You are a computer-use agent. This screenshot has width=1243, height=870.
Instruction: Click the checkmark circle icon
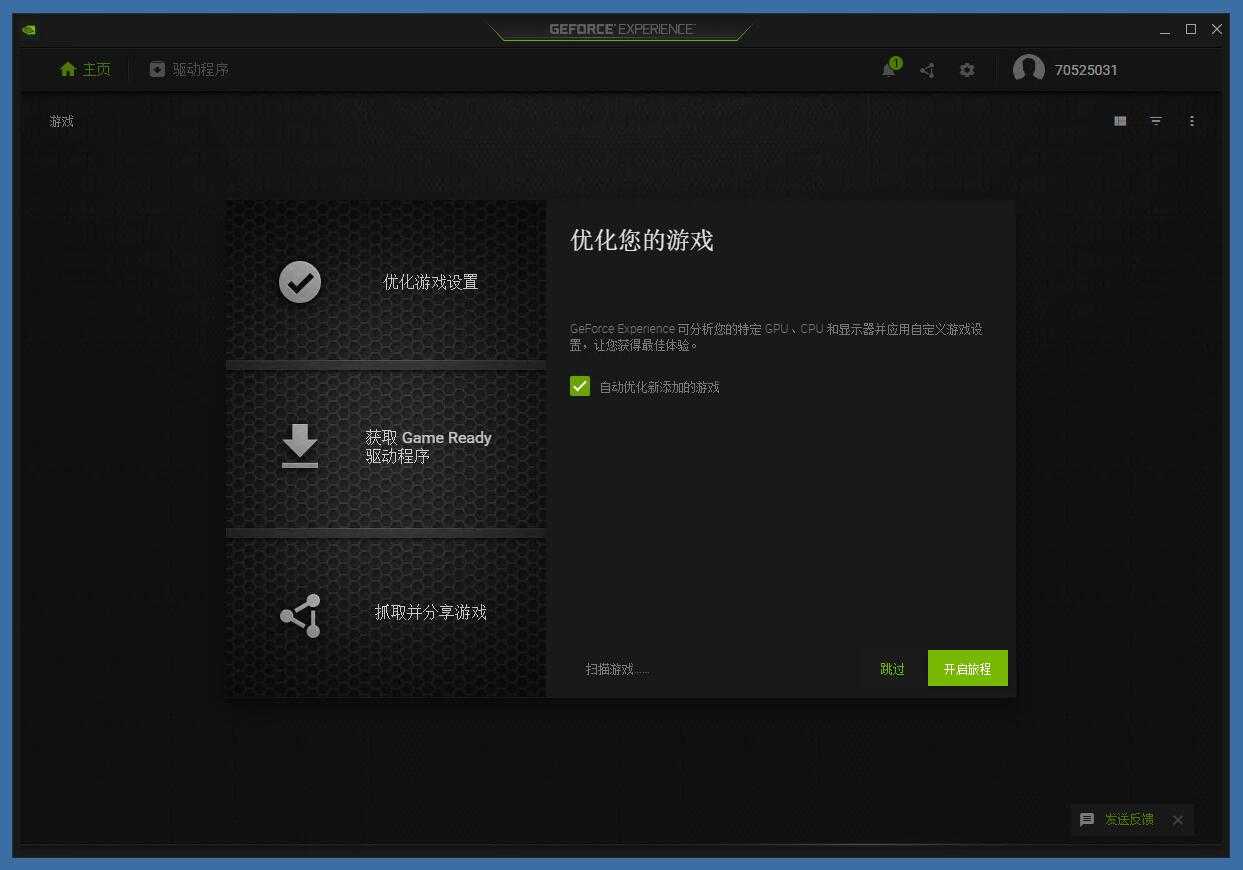(x=300, y=282)
